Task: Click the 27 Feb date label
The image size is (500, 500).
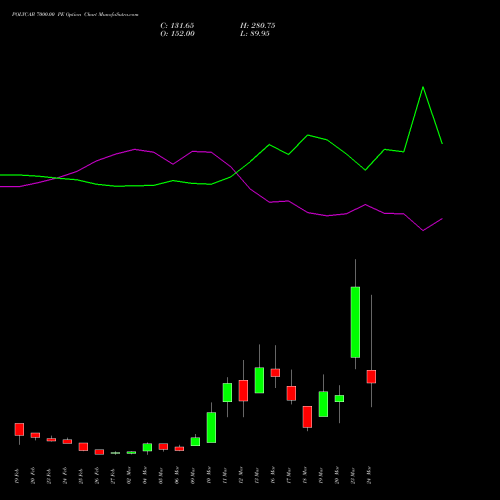Action: (x=113, y=476)
